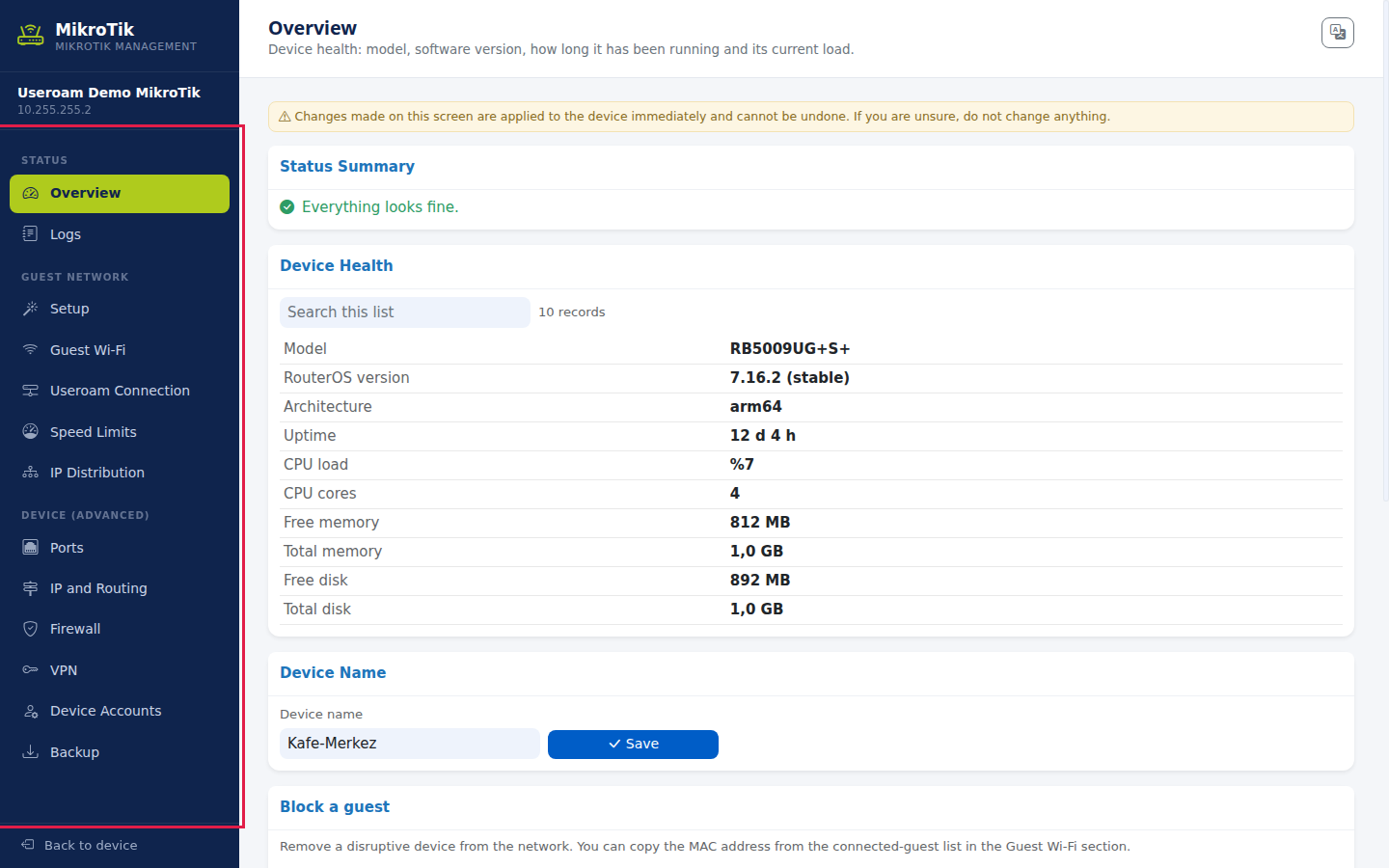Save the device name
This screenshot has width=1389, height=868.
[x=633, y=744]
